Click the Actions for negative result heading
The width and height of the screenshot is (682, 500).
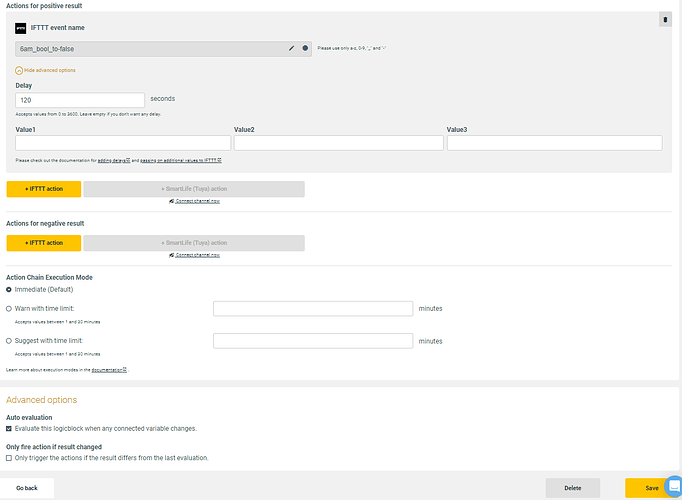[45, 223]
